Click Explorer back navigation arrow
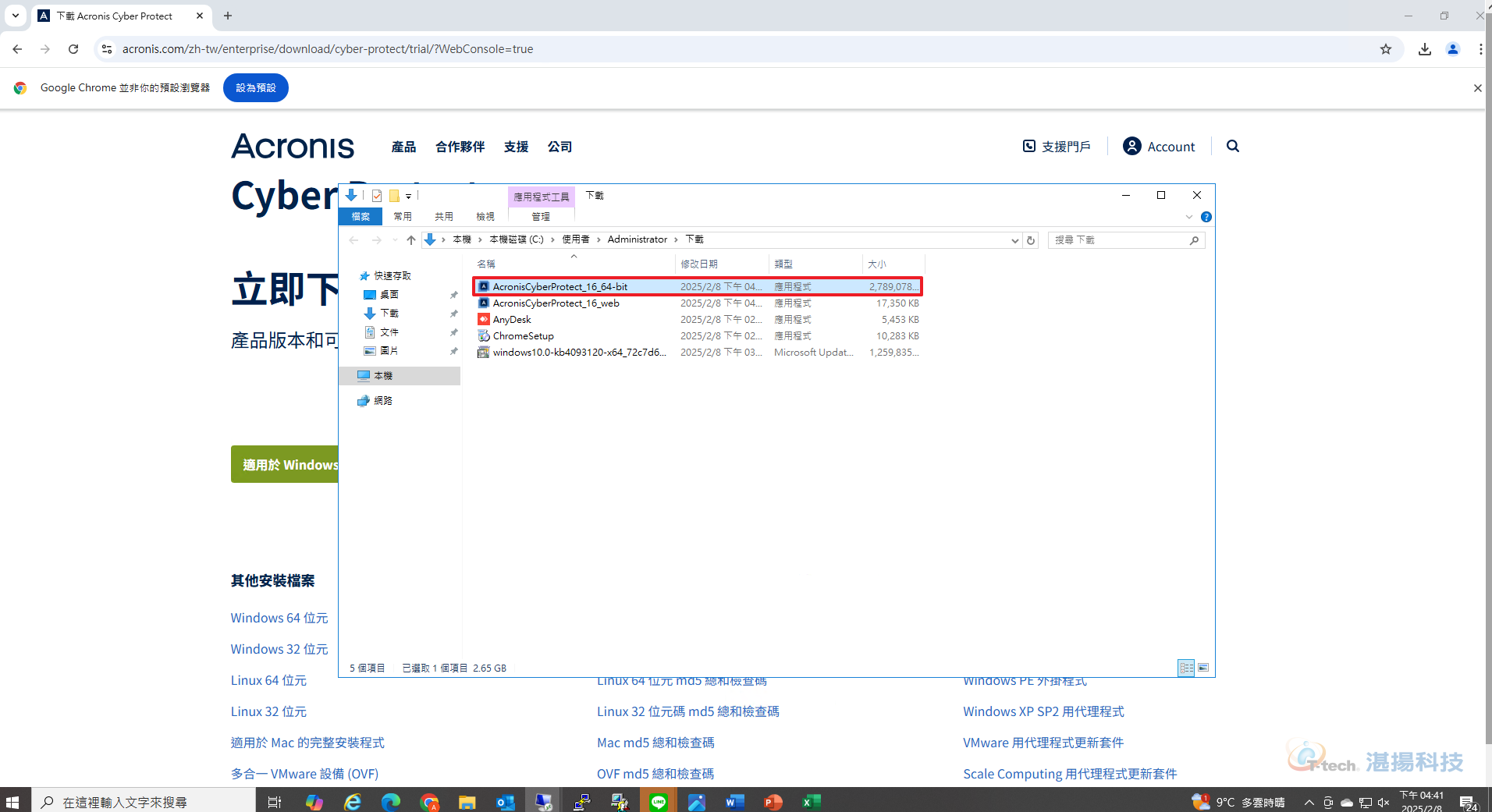Image resolution: width=1492 pixels, height=812 pixels. click(354, 239)
